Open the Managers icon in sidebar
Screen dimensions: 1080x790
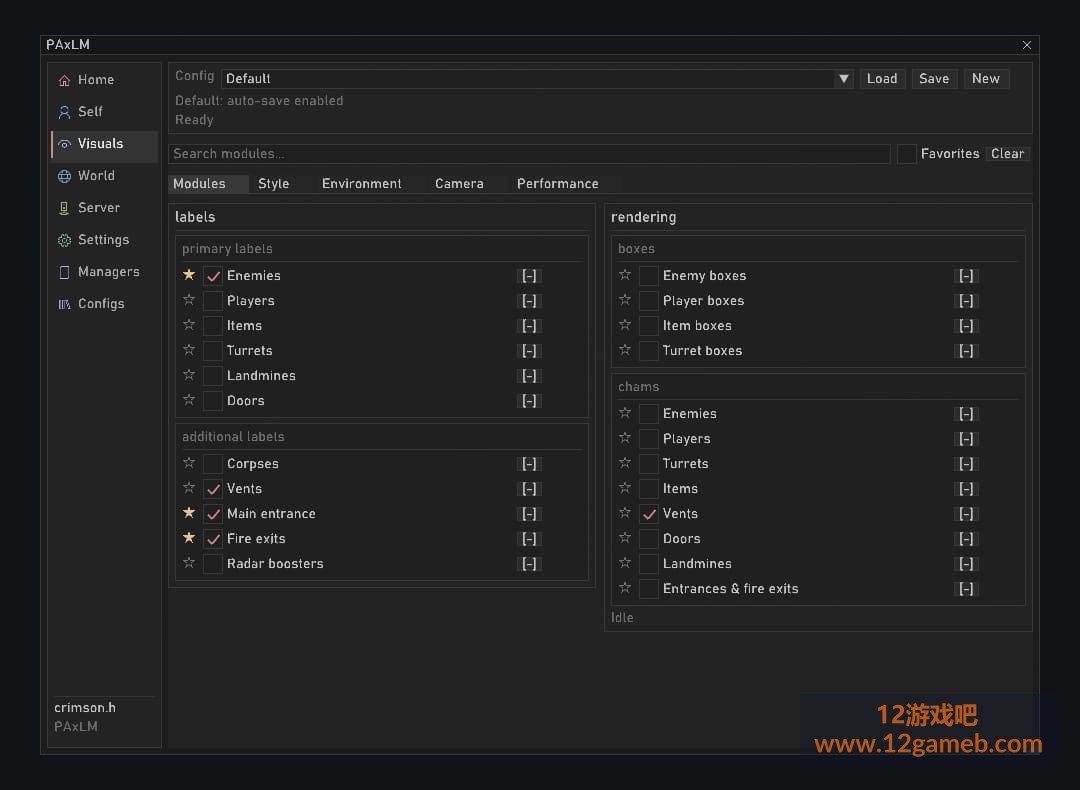point(64,272)
